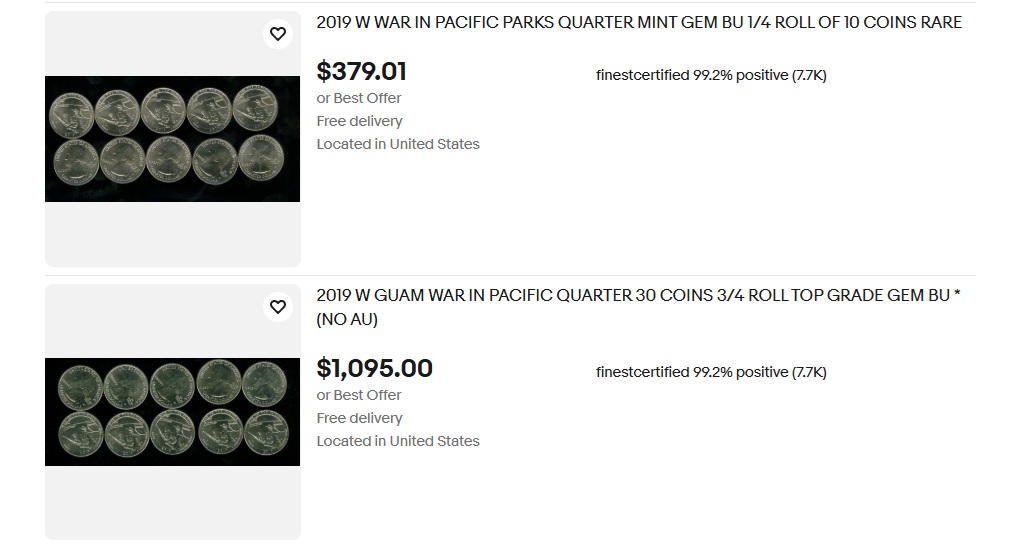The width and height of the screenshot is (1019, 543).
Task: Add the $1,095.00 listing to watchlist with its heart icon
Action: pyautogui.click(x=278, y=307)
